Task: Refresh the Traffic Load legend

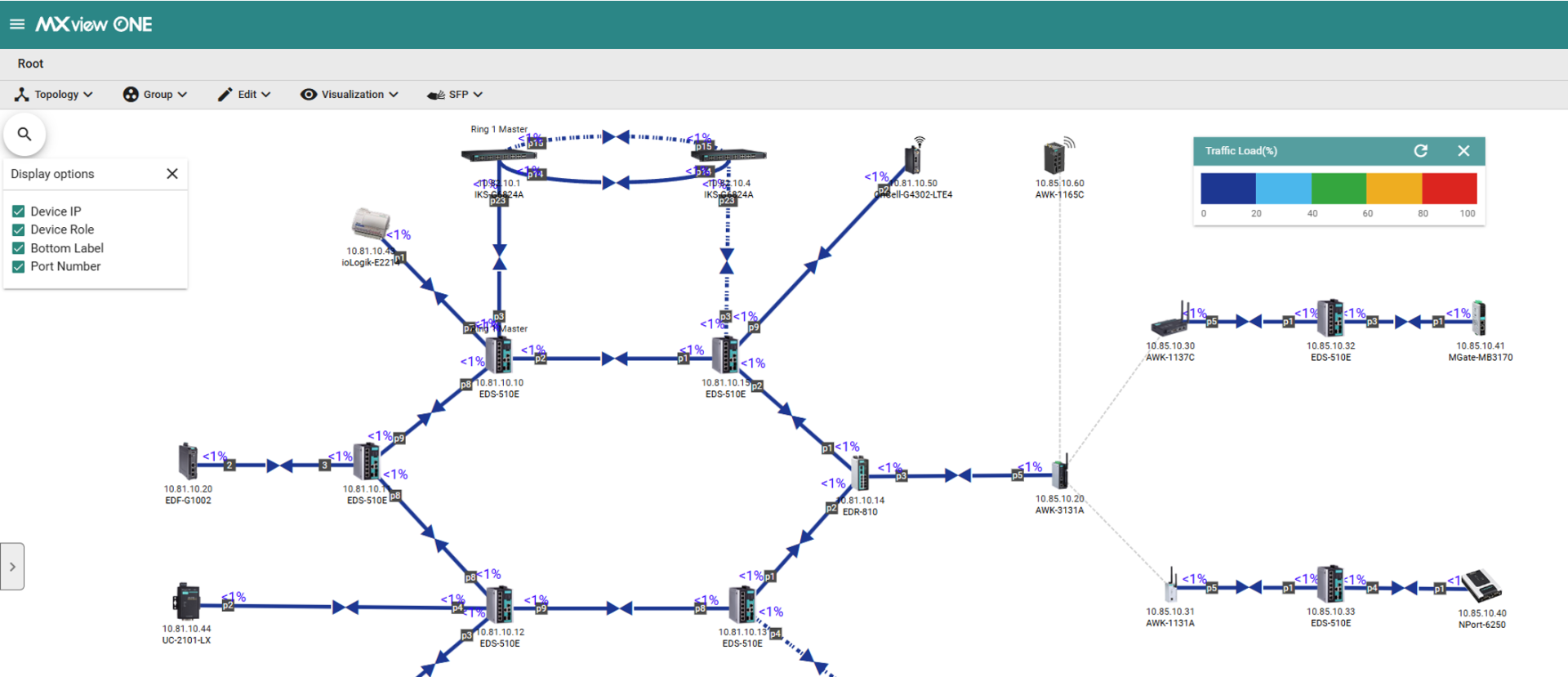Action: [x=1421, y=151]
